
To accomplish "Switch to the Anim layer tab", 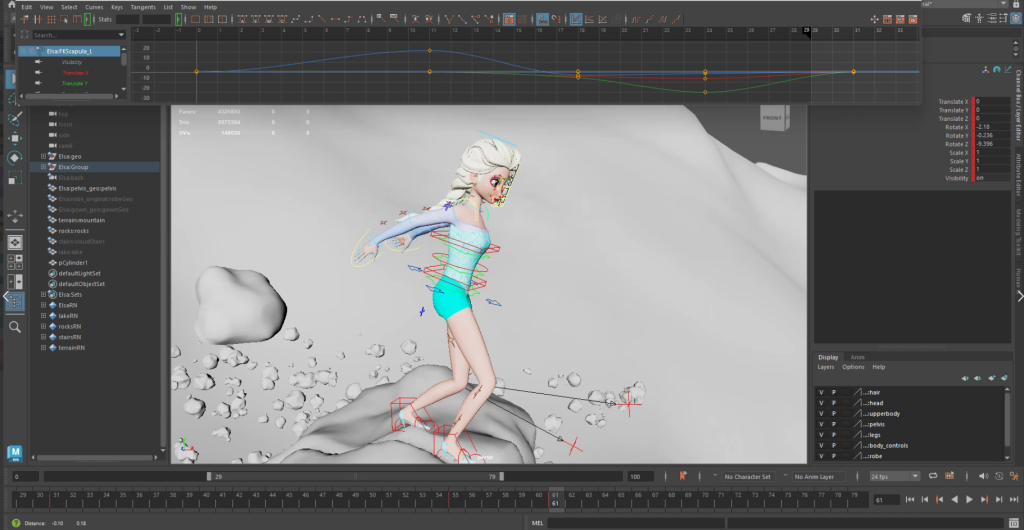I will [x=857, y=357].
